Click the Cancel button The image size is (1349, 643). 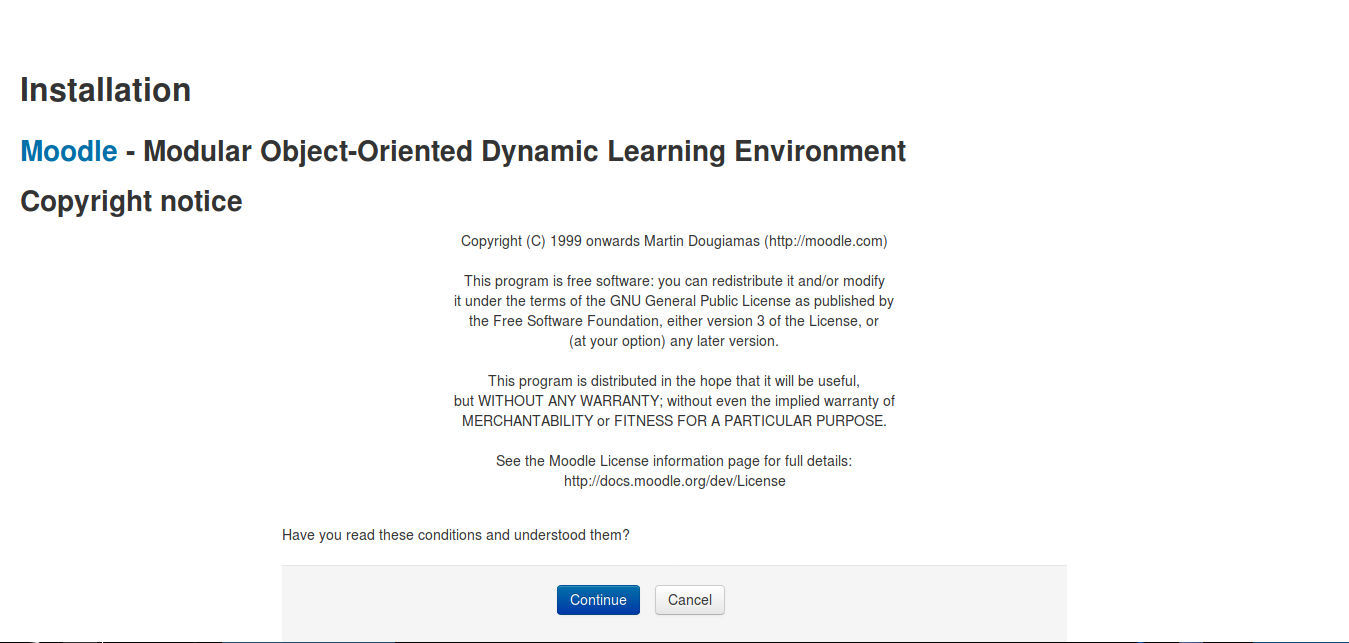point(690,600)
